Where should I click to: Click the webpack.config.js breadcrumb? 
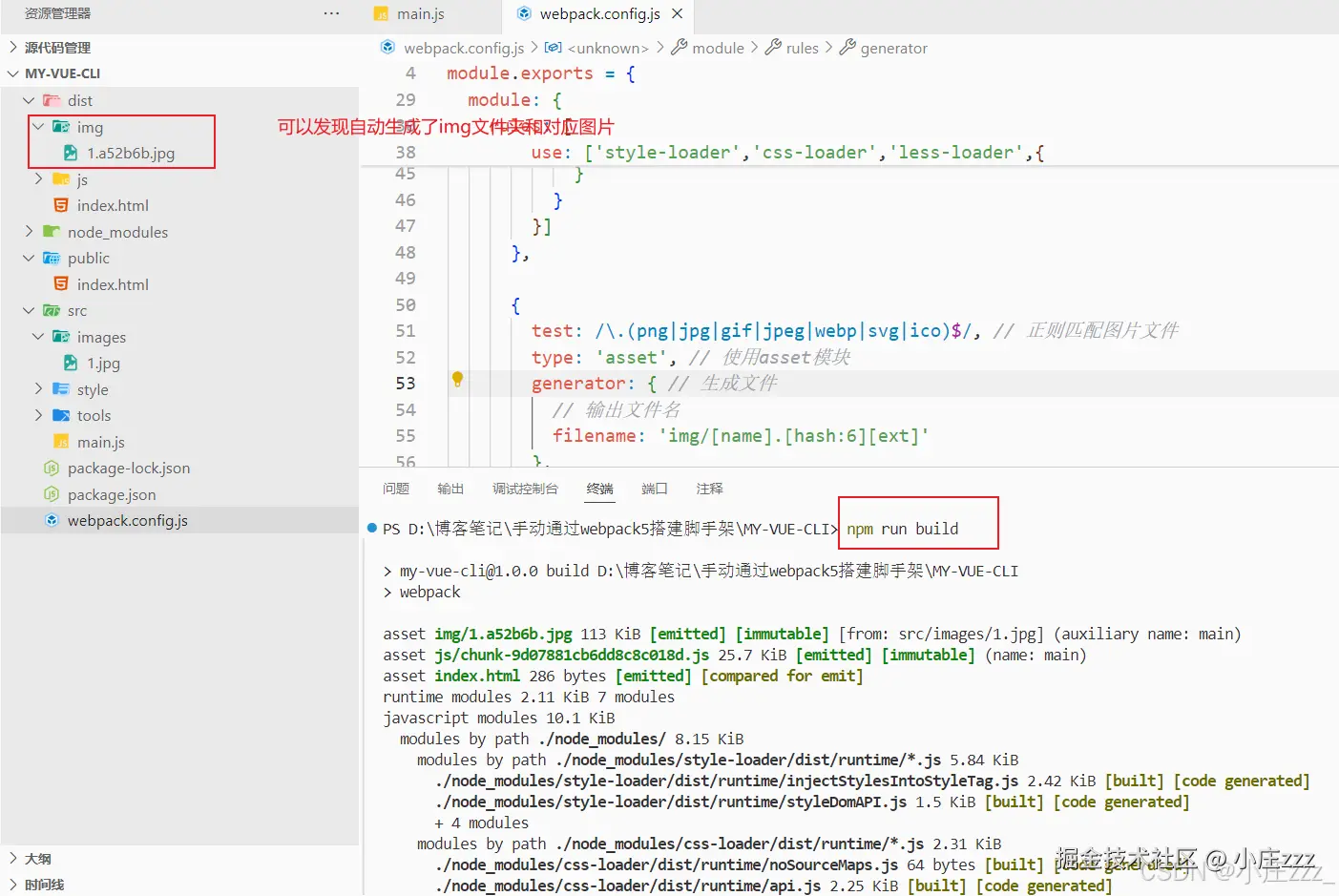click(x=464, y=48)
